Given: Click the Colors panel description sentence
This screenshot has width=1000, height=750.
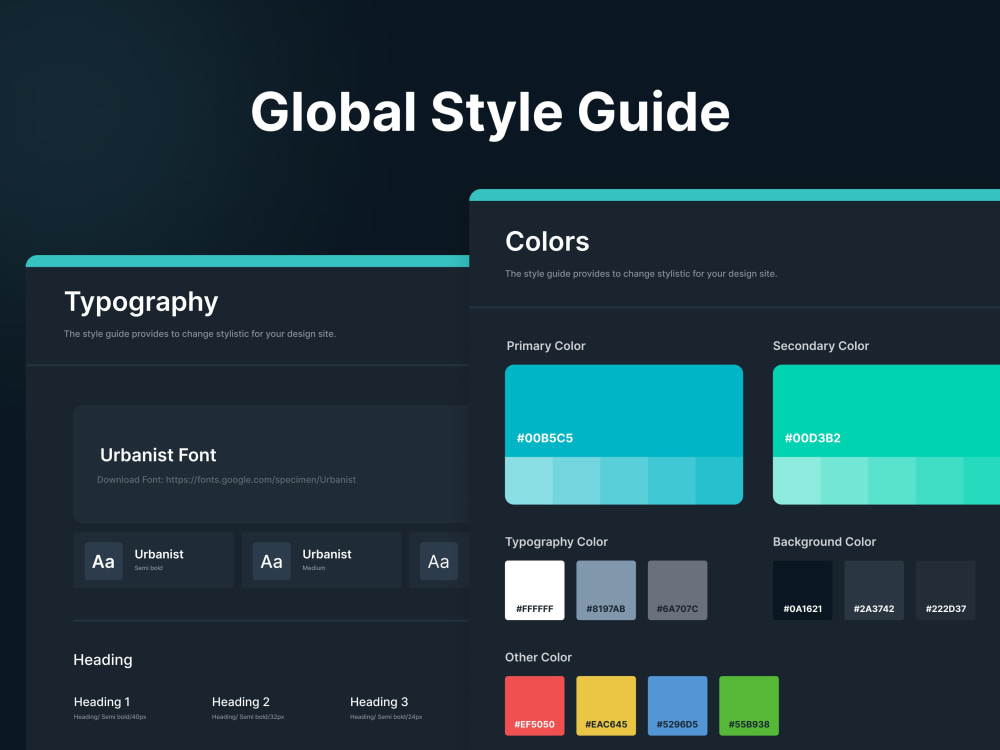Looking at the screenshot, I should (641, 274).
